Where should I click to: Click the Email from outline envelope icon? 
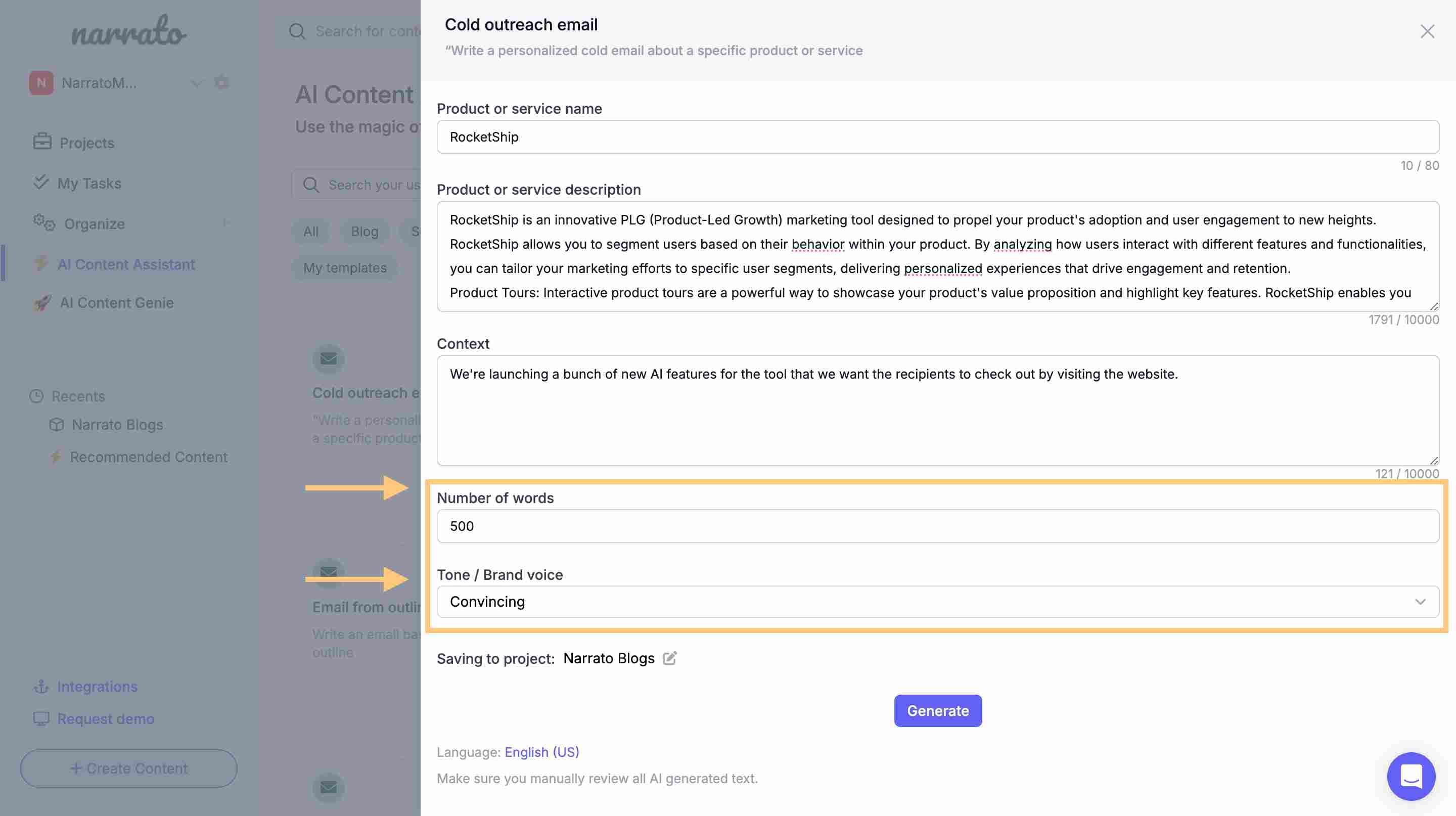coord(329,572)
